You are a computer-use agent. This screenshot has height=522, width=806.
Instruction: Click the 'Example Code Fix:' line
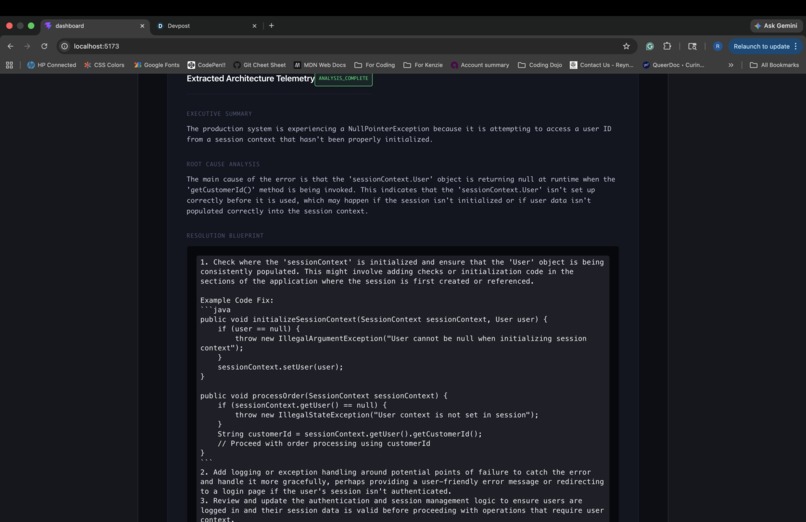click(x=237, y=300)
